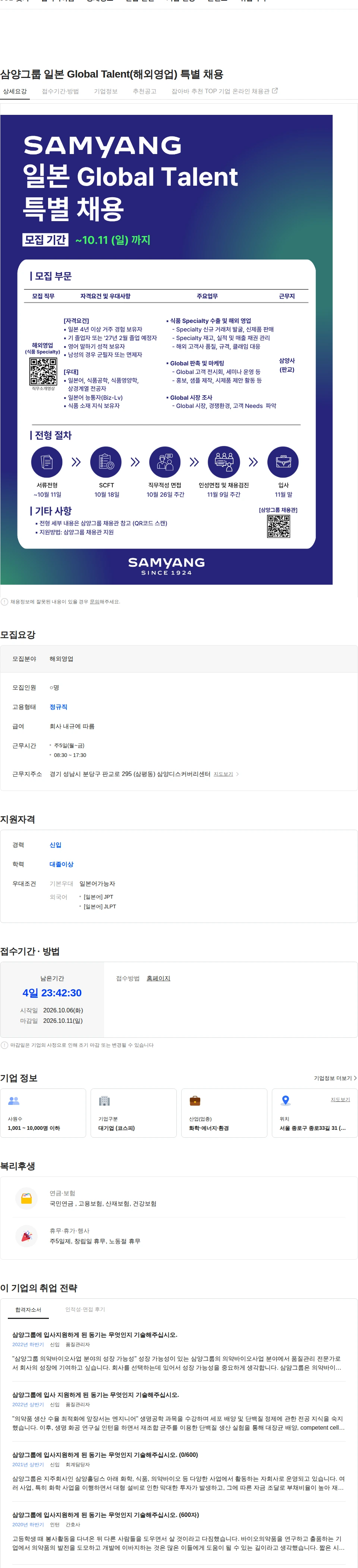Viewport: 358px width, 1568px height.
Task: Expand 기업정보 더보기
Action: coord(335,1078)
